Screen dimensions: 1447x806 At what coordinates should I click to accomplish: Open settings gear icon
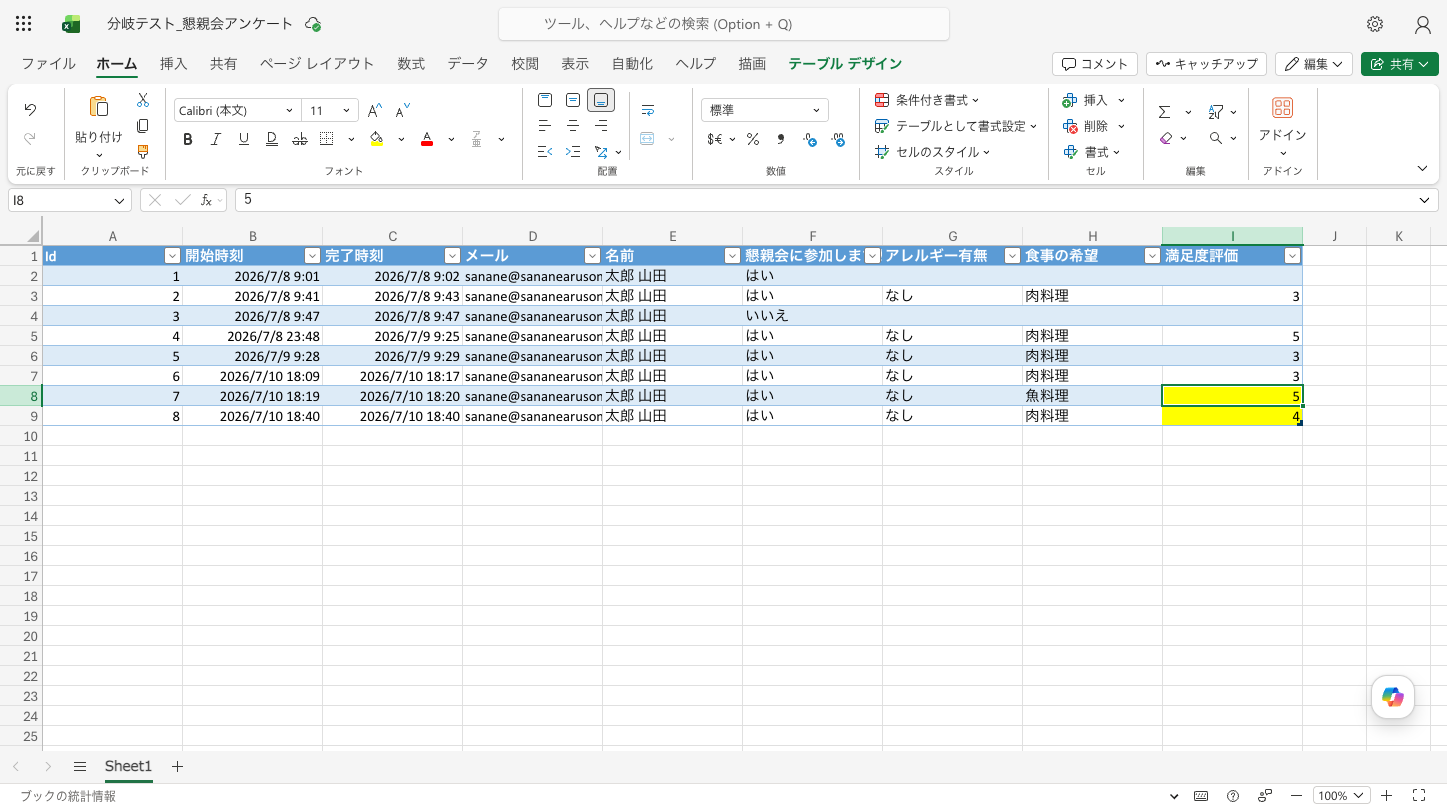click(1375, 24)
